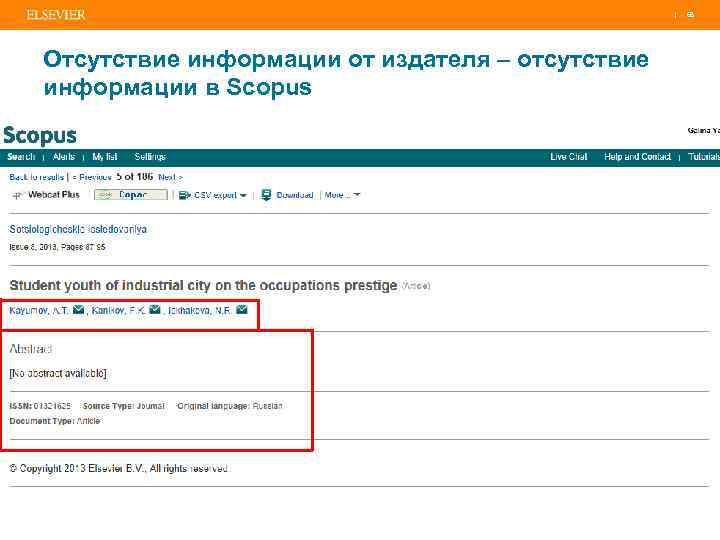Click the 'Document Type: Article' text

coord(55,421)
